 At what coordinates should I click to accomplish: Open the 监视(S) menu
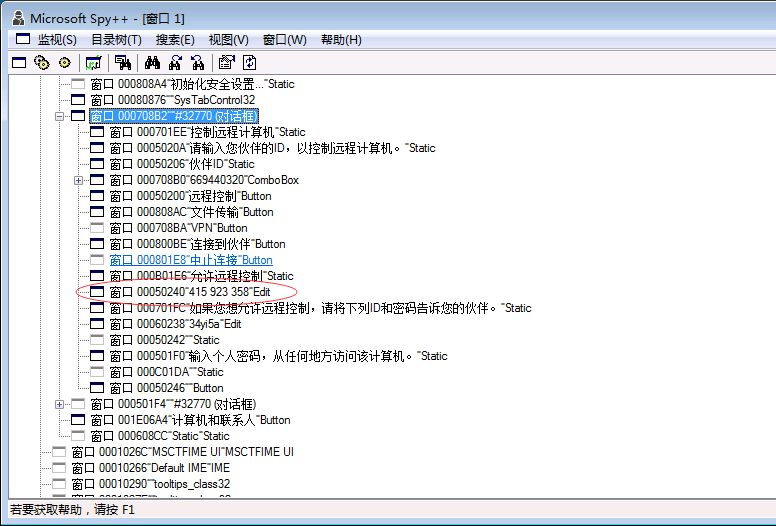tap(57, 40)
